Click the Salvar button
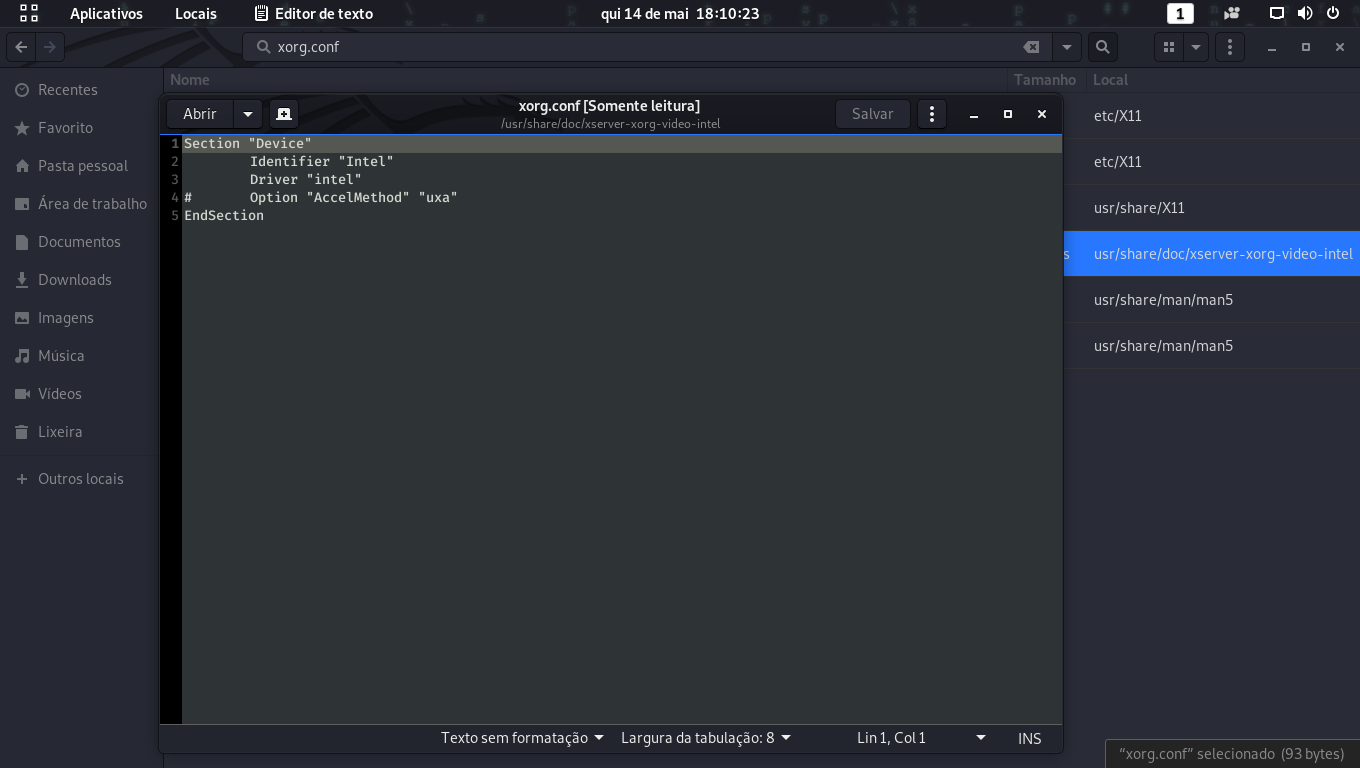 [x=872, y=114]
